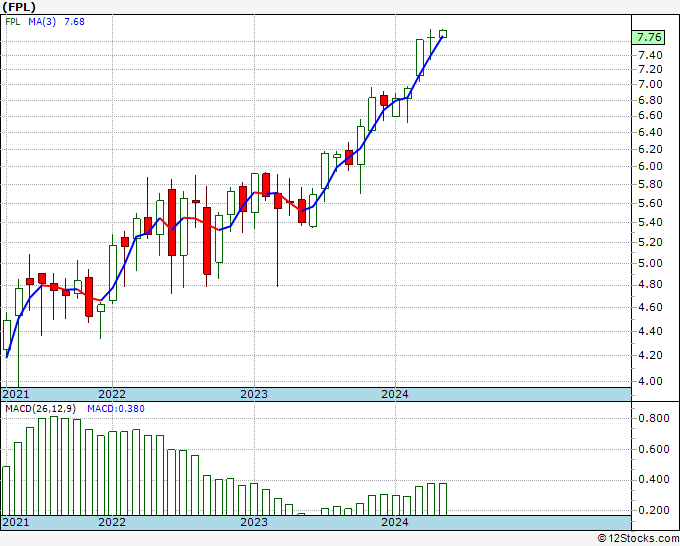Image resolution: width=680 pixels, height=546 pixels.
Task: Click the FPL legend label
Action: [x=13, y=22]
